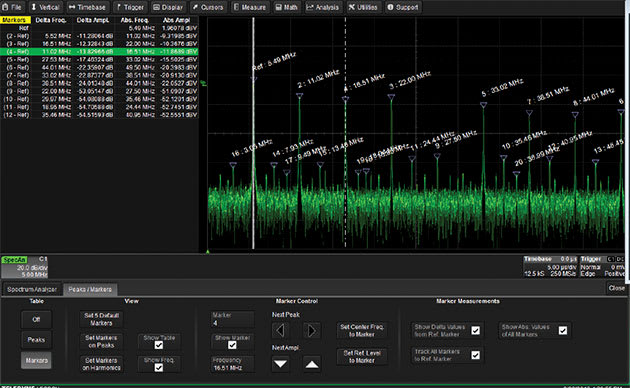The image size is (630, 388).
Task: Click the trigger position triangle below the grid
Action: [x=208, y=251]
